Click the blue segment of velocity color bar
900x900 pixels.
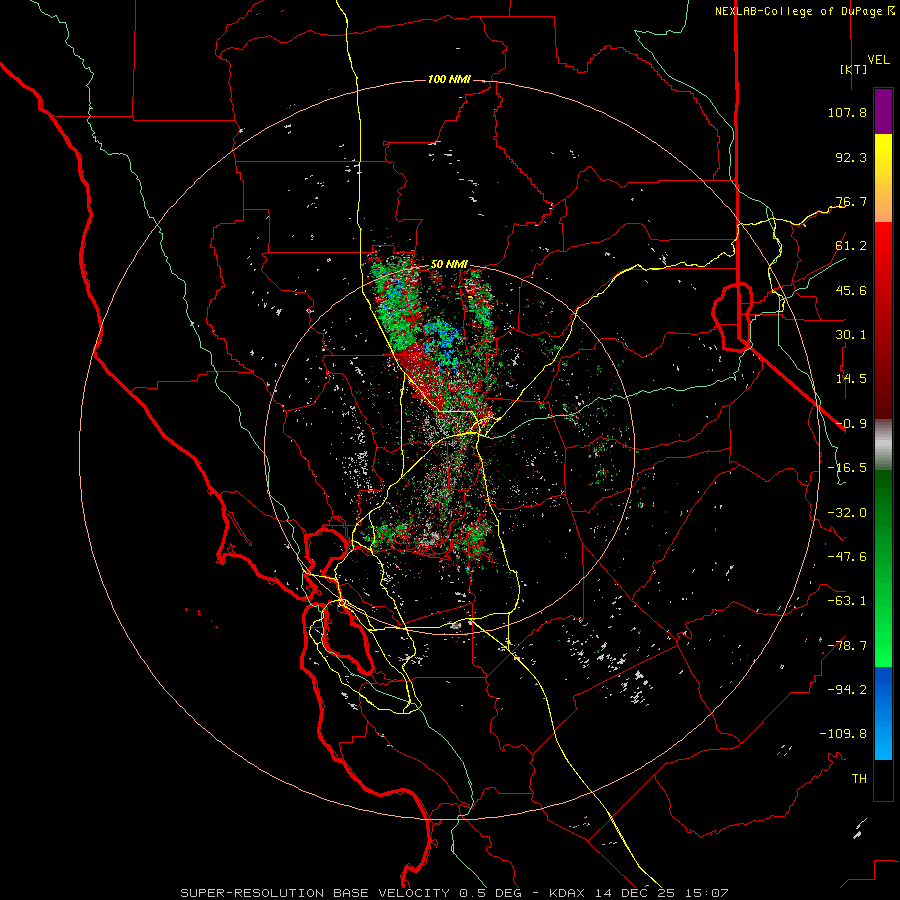tap(883, 713)
